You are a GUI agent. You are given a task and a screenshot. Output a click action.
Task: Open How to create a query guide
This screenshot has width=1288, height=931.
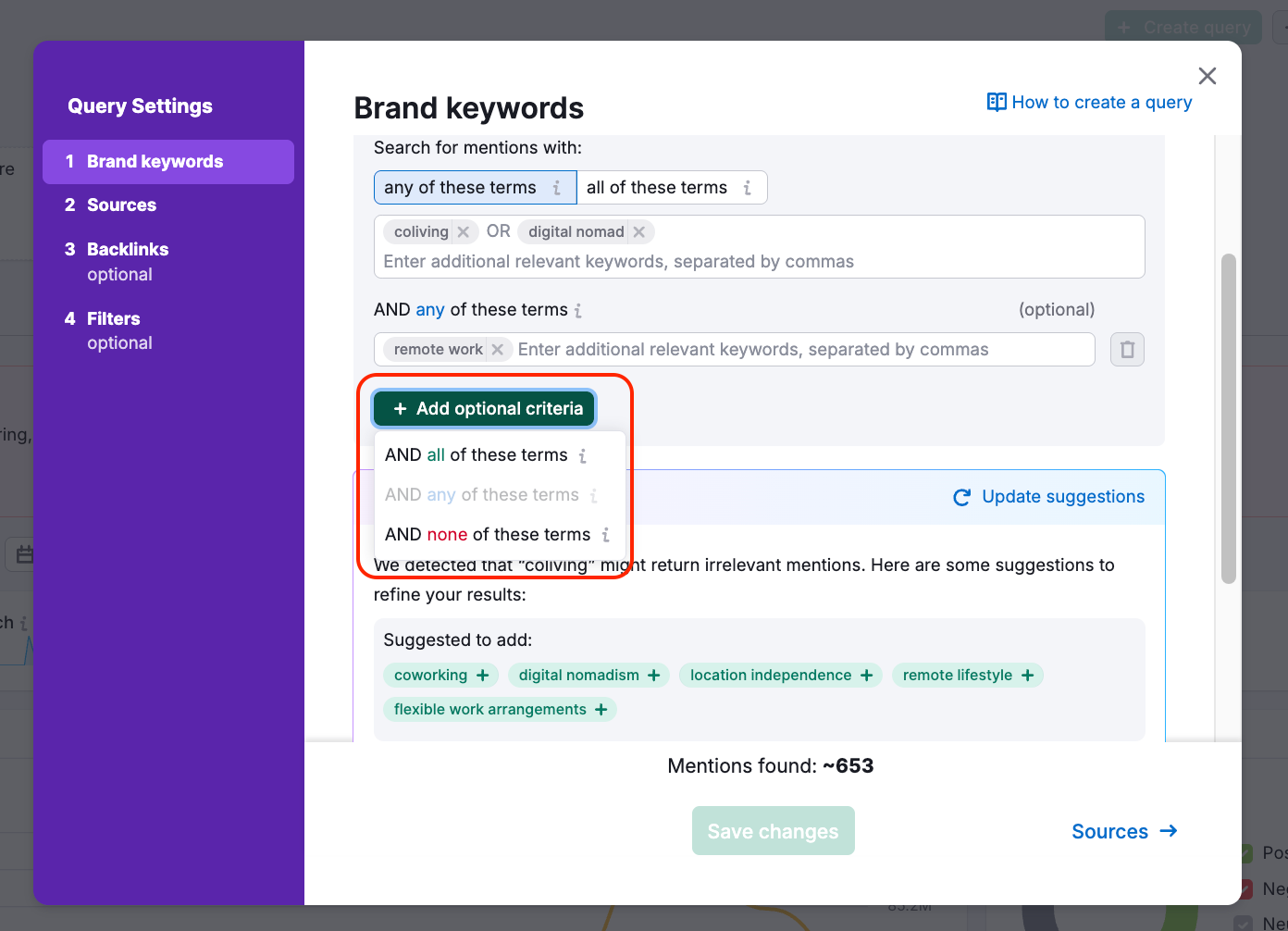tap(1090, 103)
